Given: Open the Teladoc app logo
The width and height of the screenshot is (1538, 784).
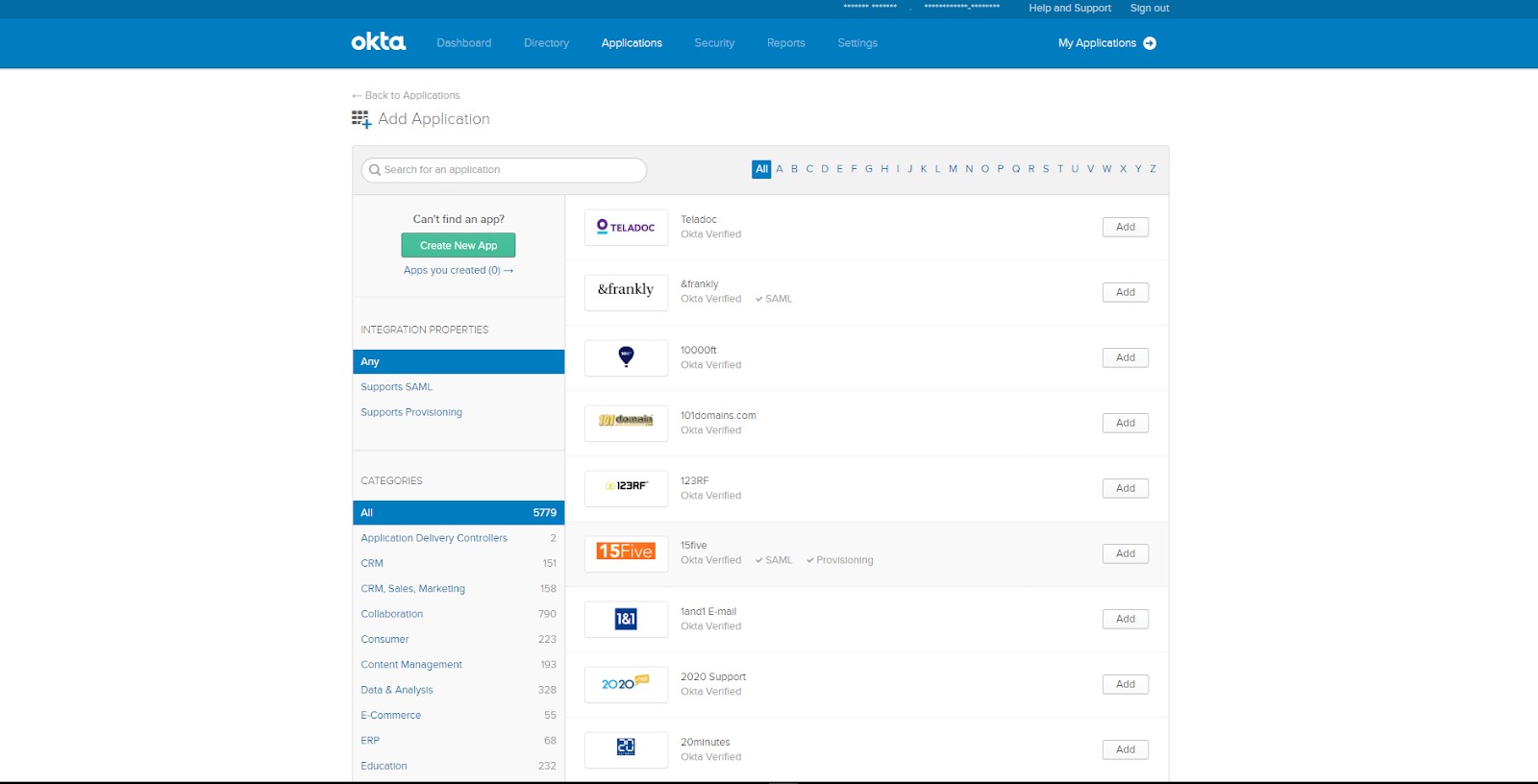Looking at the screenshot, I should pyautogui.click(x=626, y=228).
